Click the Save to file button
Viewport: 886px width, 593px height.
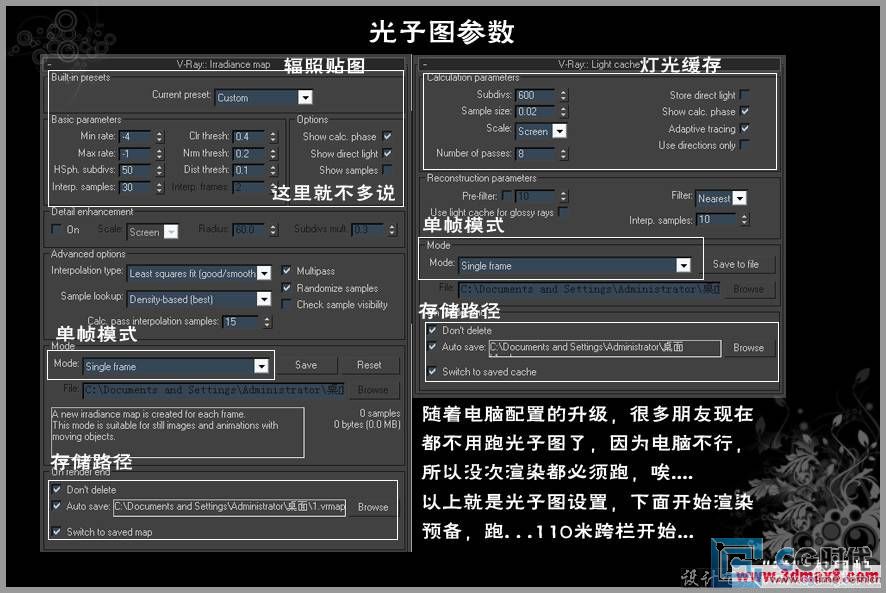tap(736, 264)
